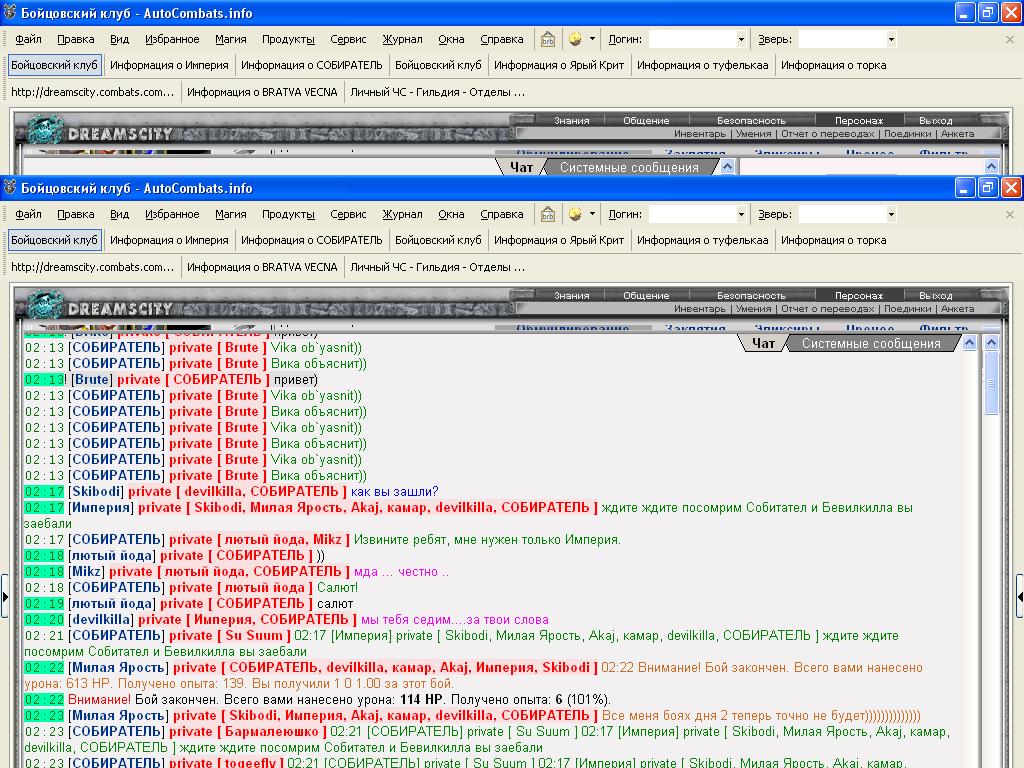Viewport: 1024px width, 768px height.
Task: Open the Сервис menu in the front window
Action: [x=348, y=214]
